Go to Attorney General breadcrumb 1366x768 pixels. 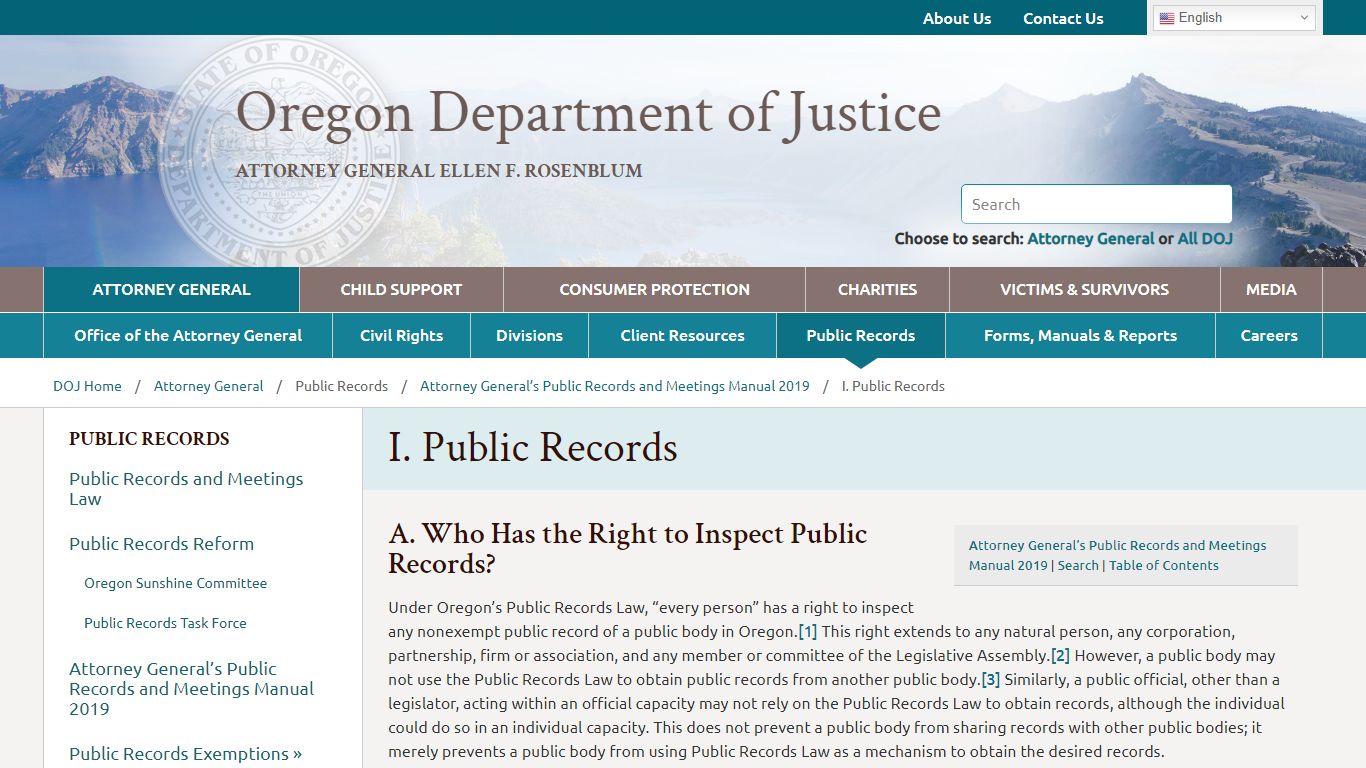208,386
